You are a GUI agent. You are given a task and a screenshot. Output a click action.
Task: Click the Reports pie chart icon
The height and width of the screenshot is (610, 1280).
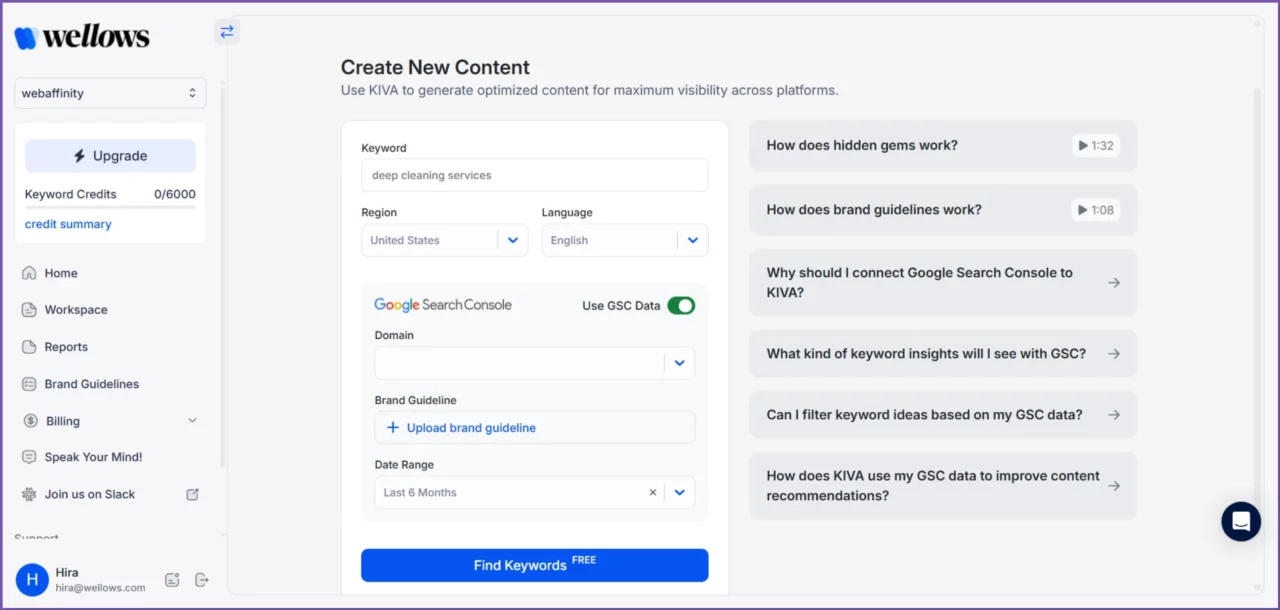[29, 347]
